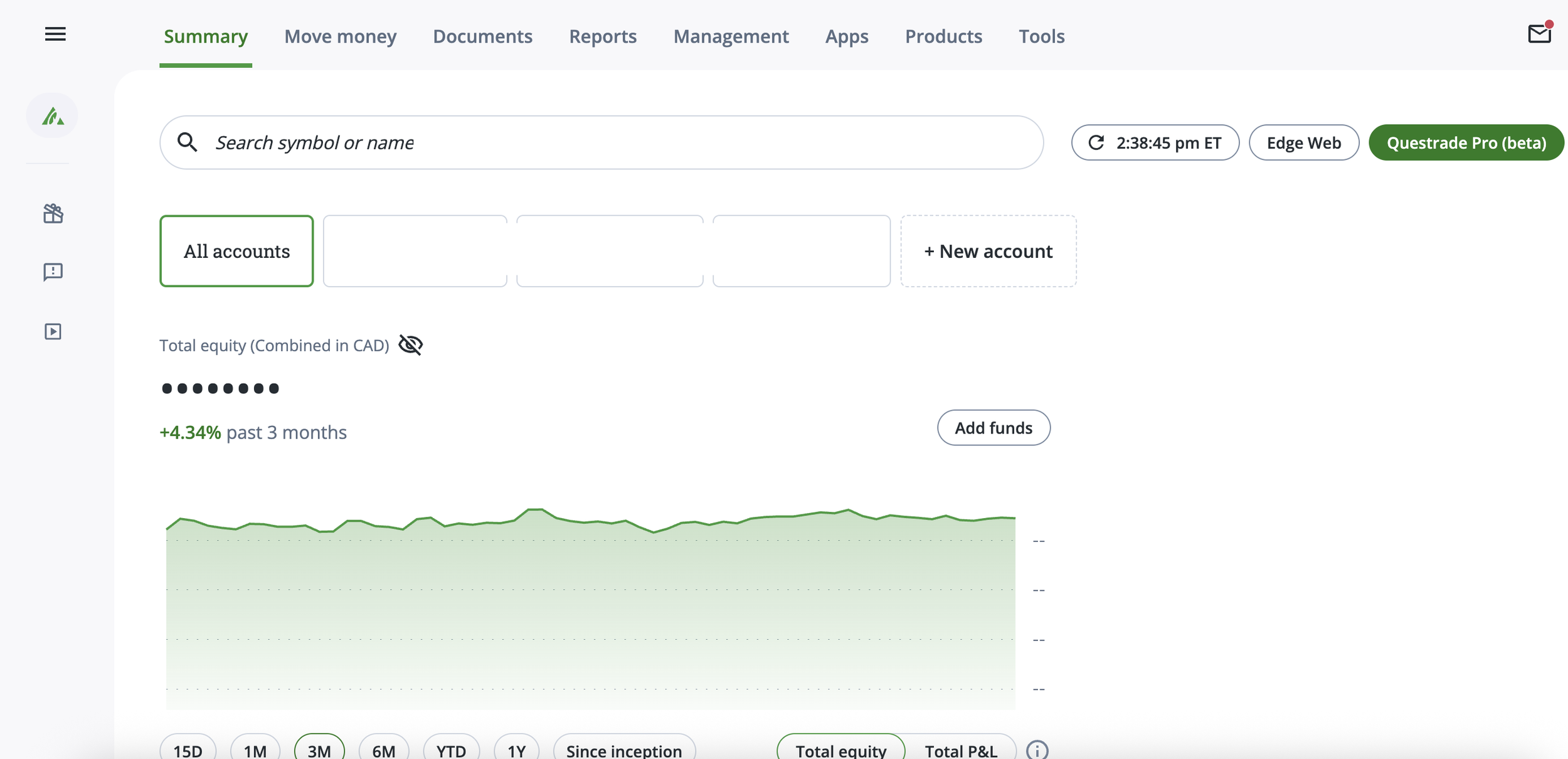Select the second blank account card
Image resolution: width=1568 pixels, height=759 pixels.
click(x=610, y=251)
